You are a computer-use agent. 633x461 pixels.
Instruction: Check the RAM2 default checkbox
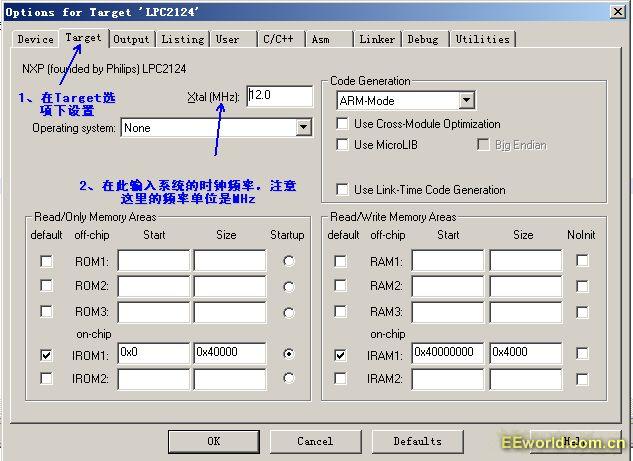click(x=340, y=286)
